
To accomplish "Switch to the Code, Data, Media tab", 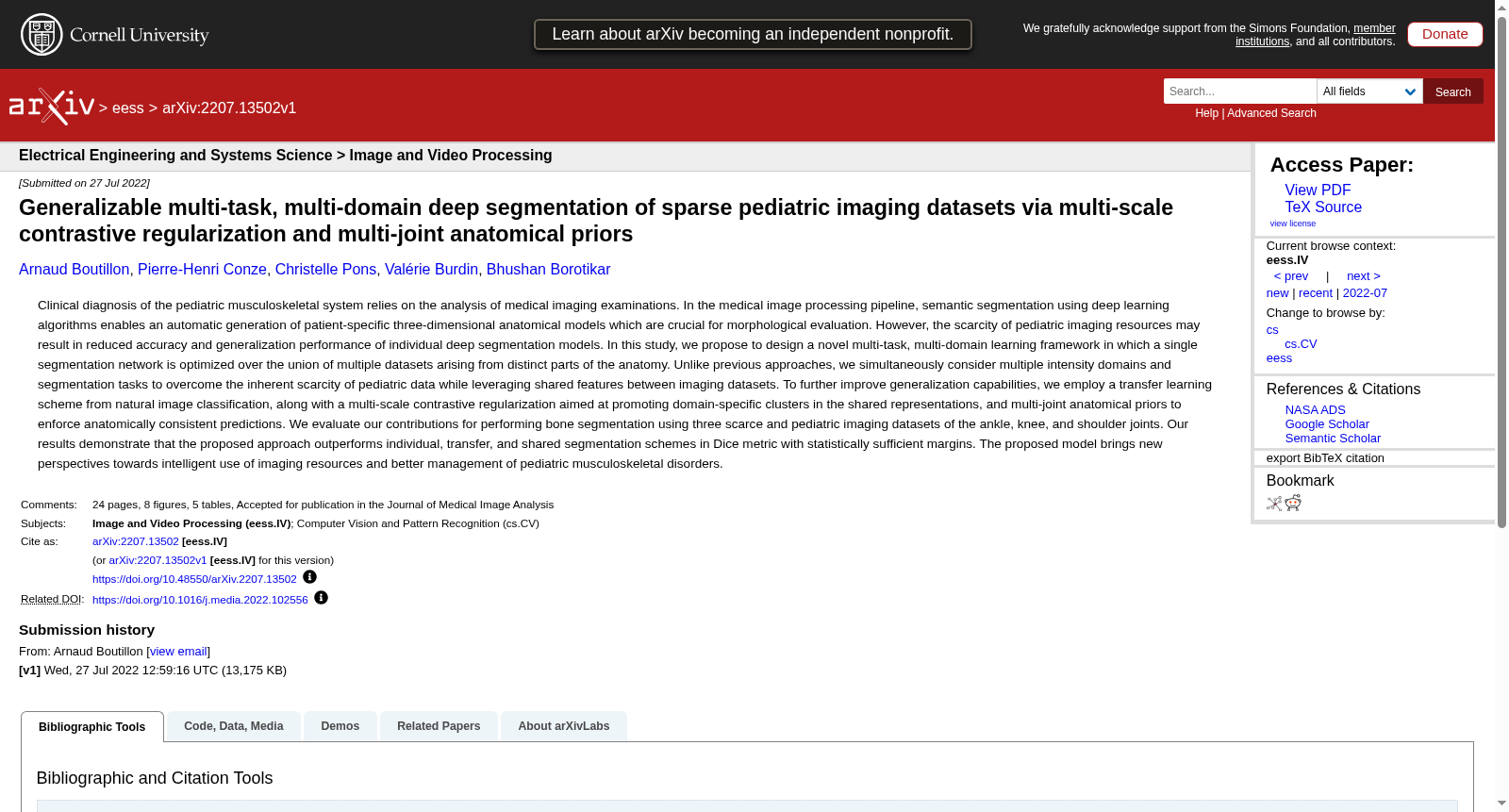I will coord(234,726).
